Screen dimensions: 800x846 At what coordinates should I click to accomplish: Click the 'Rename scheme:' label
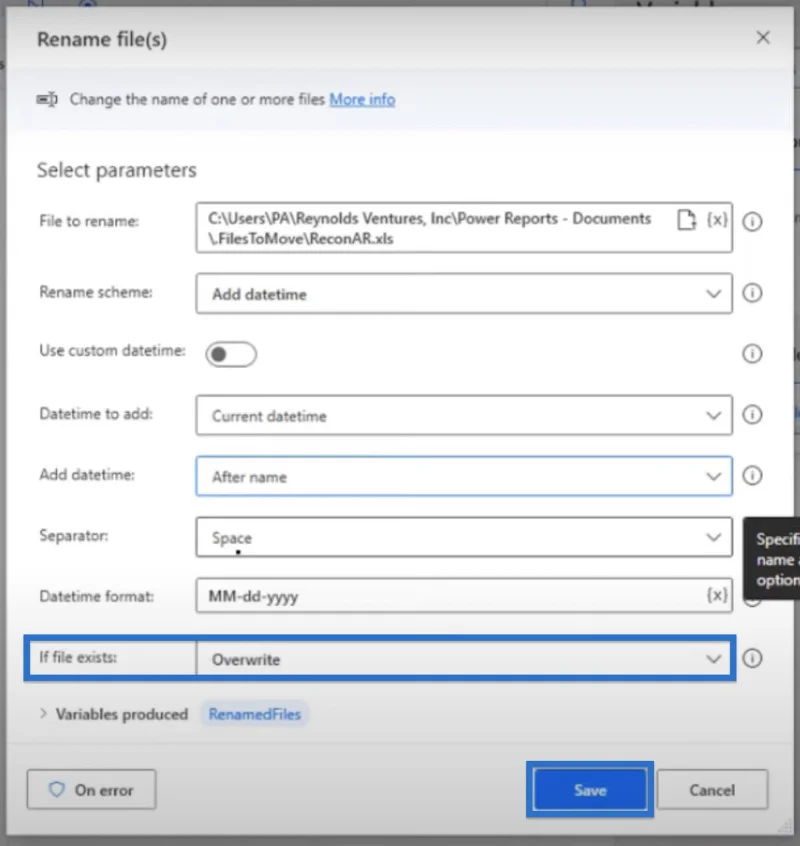(96, 292)
